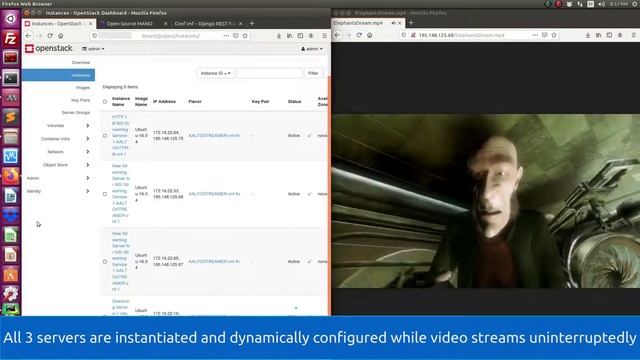Check the HTTP Streaming Service instance row
The height and width of the screenshot is (360, 640).
pos(105,136)
